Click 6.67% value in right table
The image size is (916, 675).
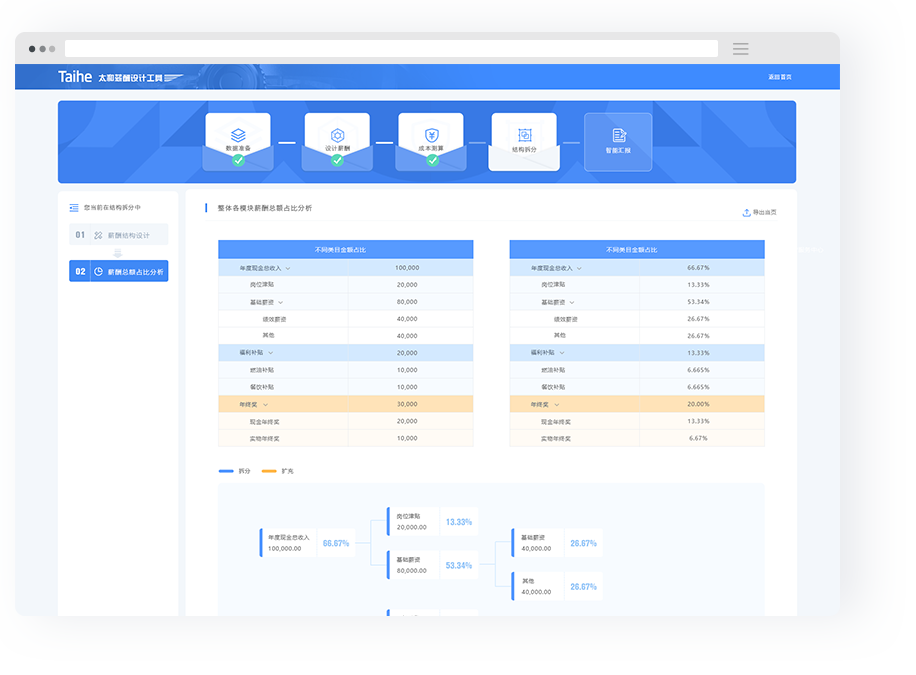point(698,438)
